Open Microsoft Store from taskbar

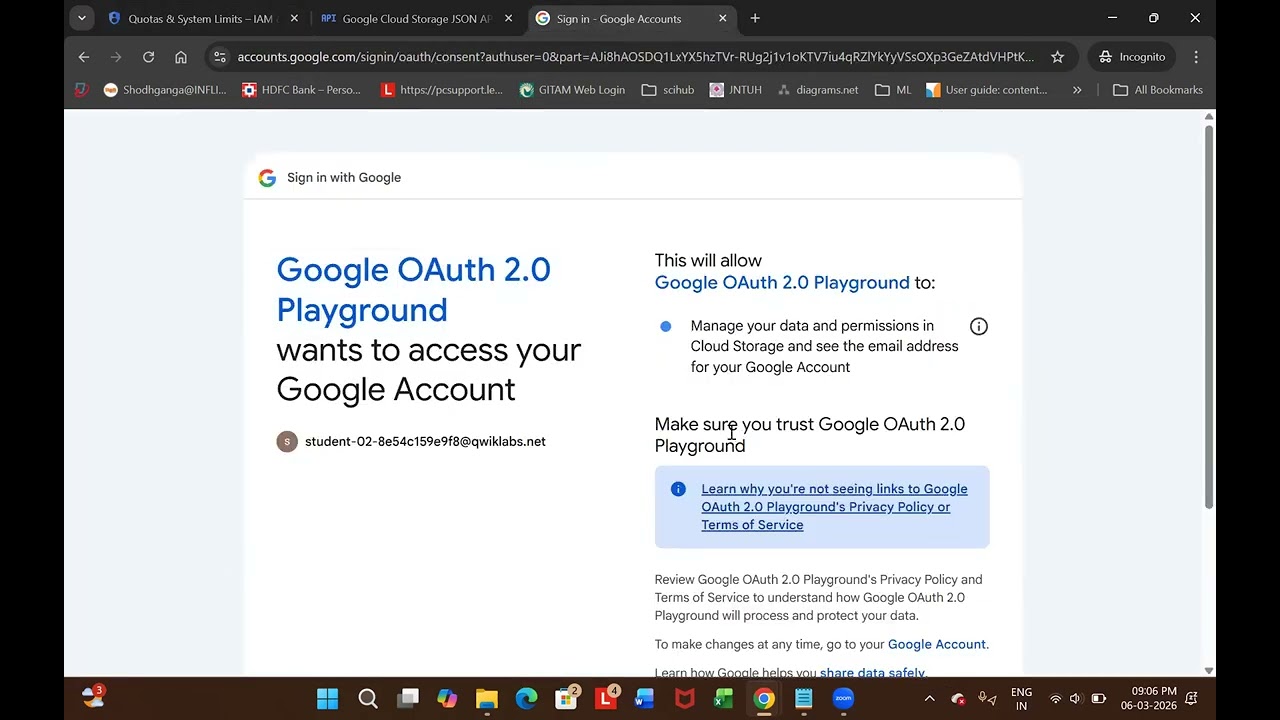coord(566,699)
